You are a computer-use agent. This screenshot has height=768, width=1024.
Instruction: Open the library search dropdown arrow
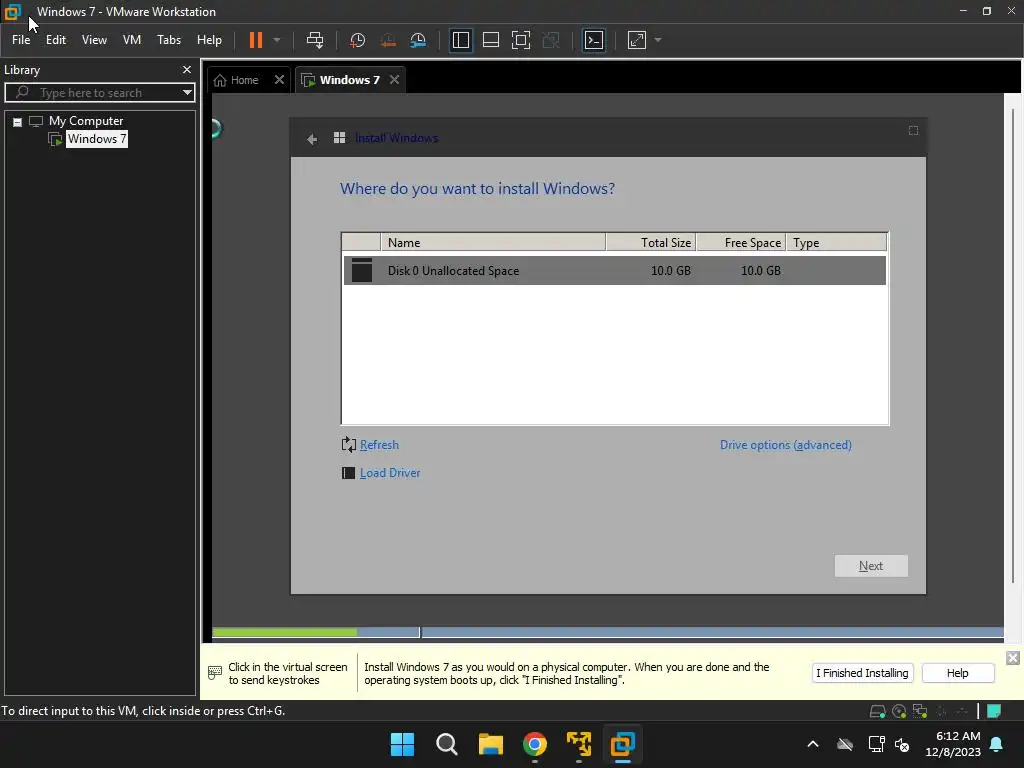(187, 93)
